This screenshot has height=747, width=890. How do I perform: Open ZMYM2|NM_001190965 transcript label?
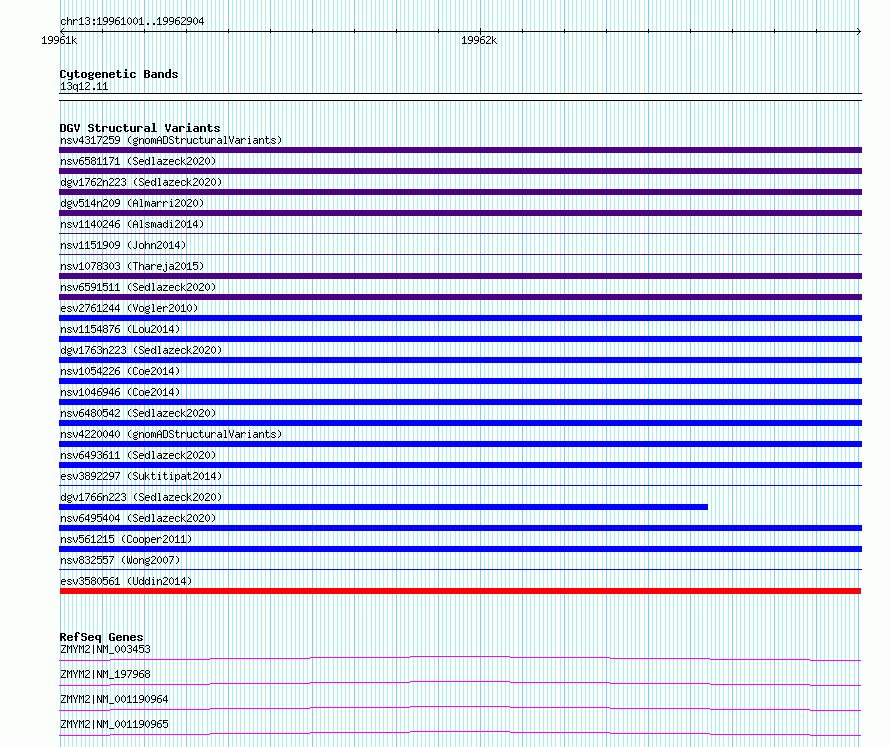114,724
